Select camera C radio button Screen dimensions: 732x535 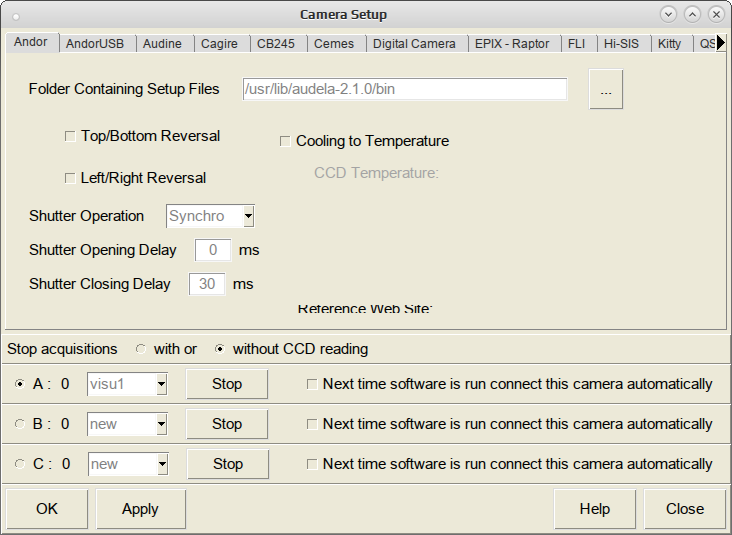click(20, 464)
